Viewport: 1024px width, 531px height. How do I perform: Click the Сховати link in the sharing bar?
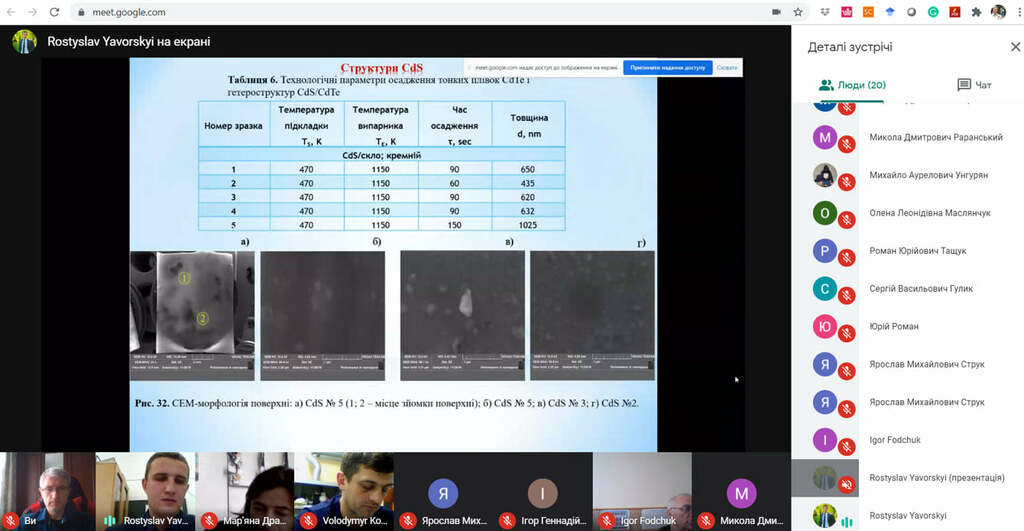[727, 67]
